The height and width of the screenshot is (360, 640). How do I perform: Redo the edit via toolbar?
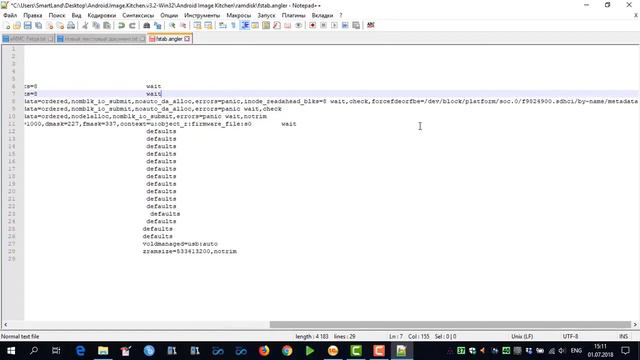tap(132, 25)
